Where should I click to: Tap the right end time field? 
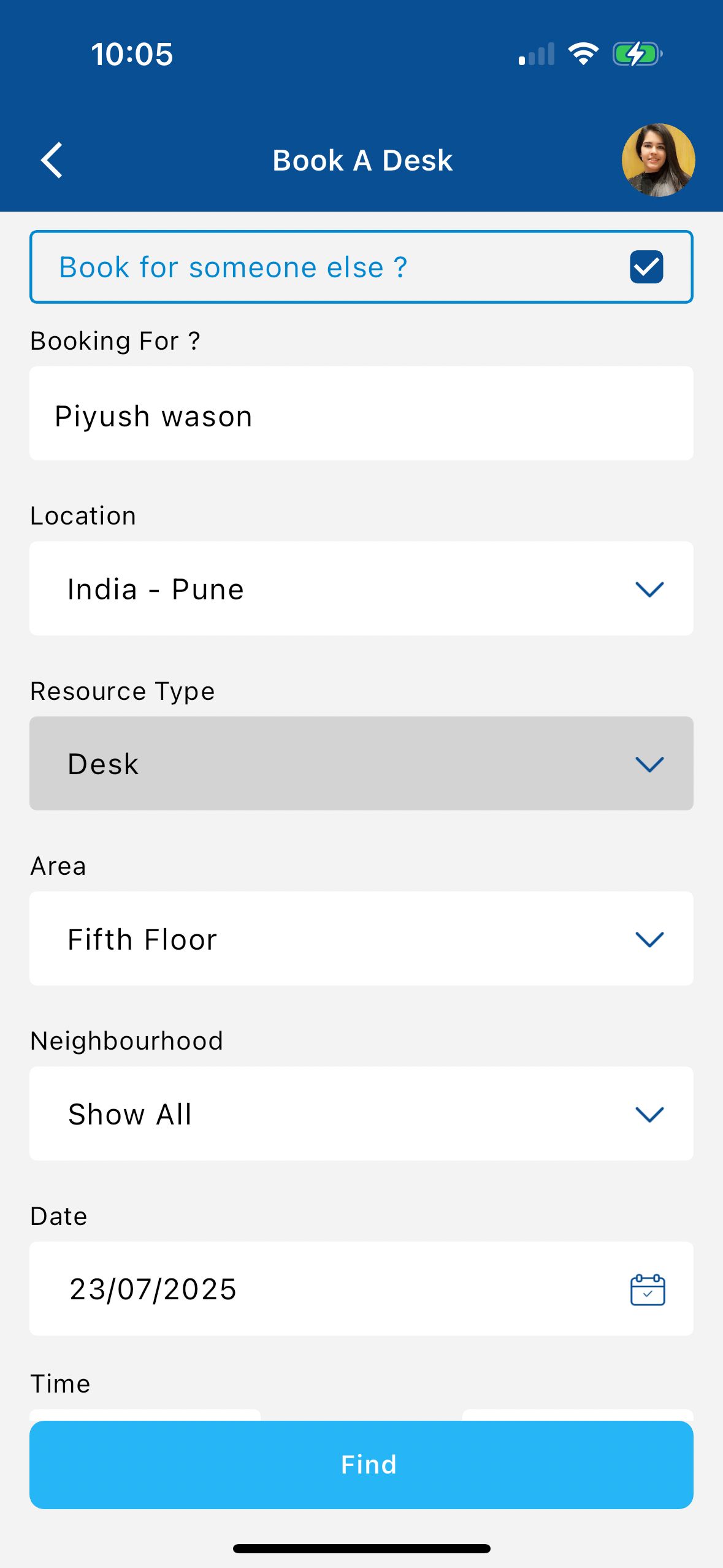coord(578,1415)
